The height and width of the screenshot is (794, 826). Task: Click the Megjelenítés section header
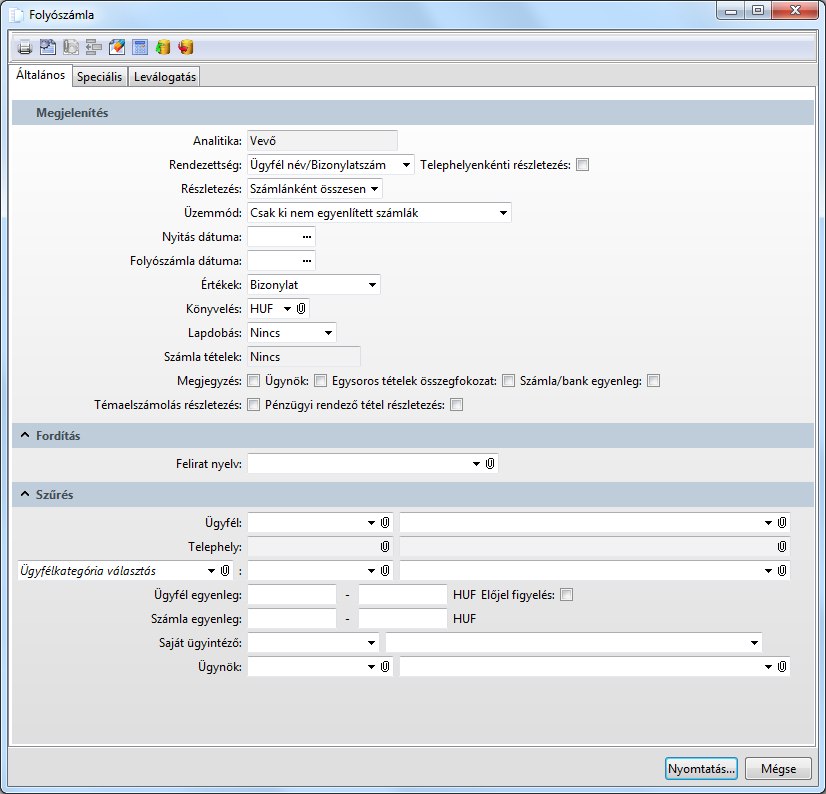413,113
